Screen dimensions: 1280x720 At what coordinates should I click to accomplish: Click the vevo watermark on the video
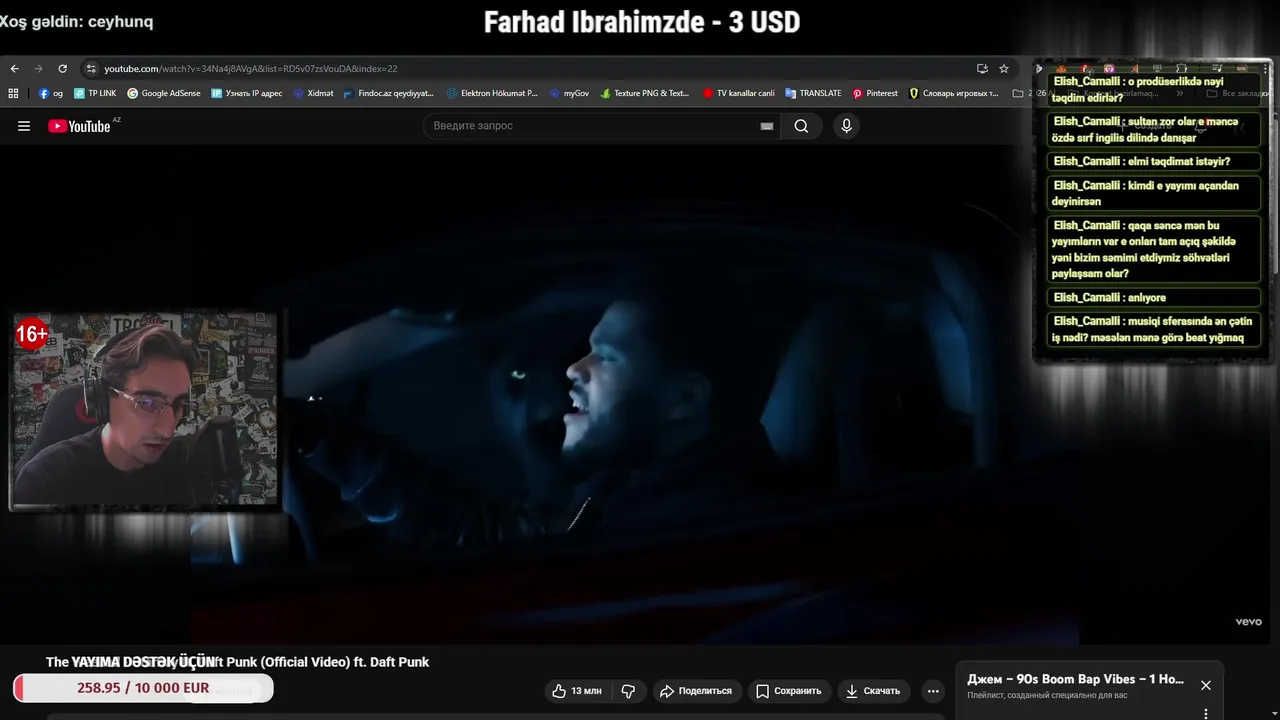click(x=1248, y=622)
